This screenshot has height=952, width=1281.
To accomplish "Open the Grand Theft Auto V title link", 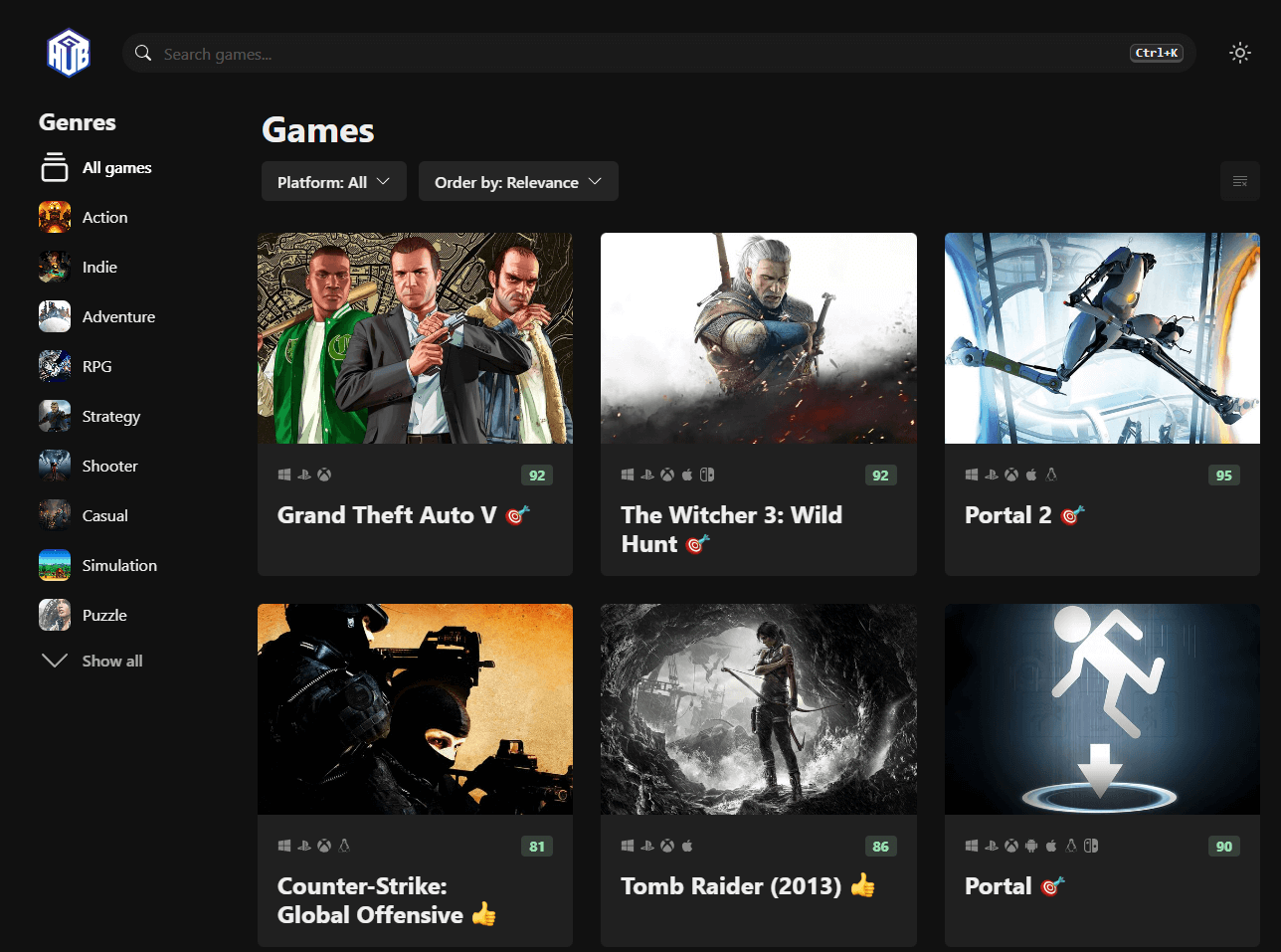I will click(x=390, y=515).
